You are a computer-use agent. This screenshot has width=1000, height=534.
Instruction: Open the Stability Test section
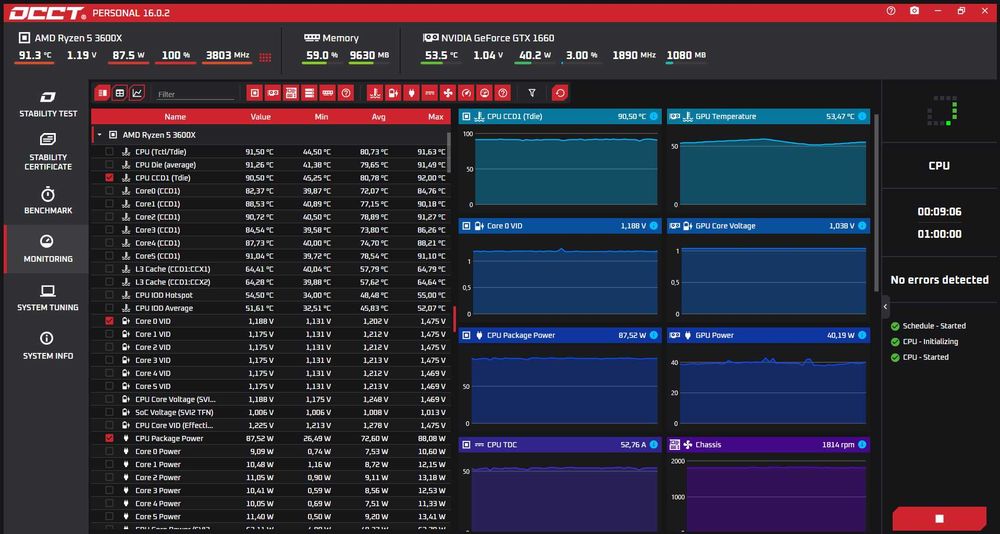(x=48, y=104)
